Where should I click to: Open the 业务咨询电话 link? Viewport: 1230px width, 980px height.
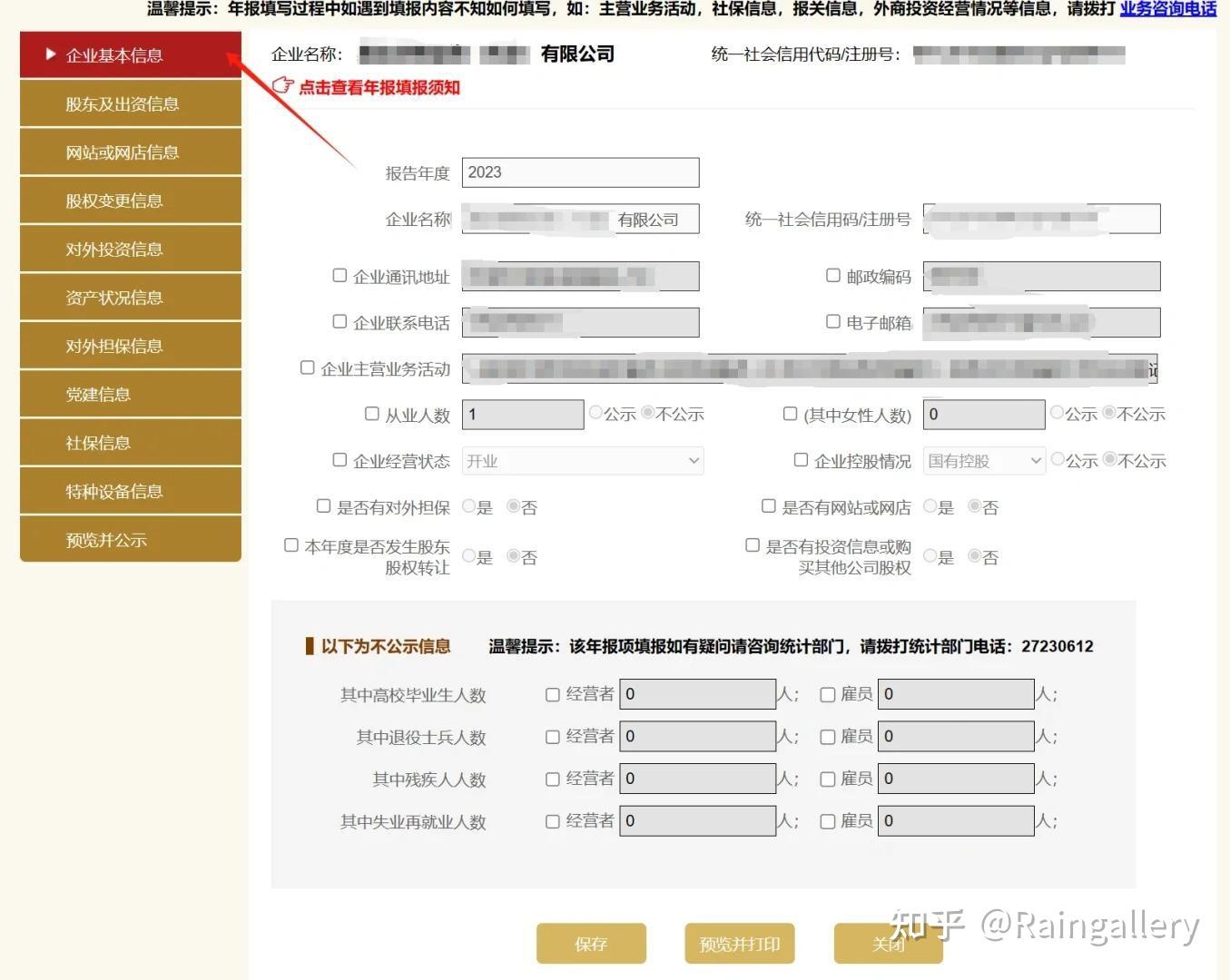1167,9
